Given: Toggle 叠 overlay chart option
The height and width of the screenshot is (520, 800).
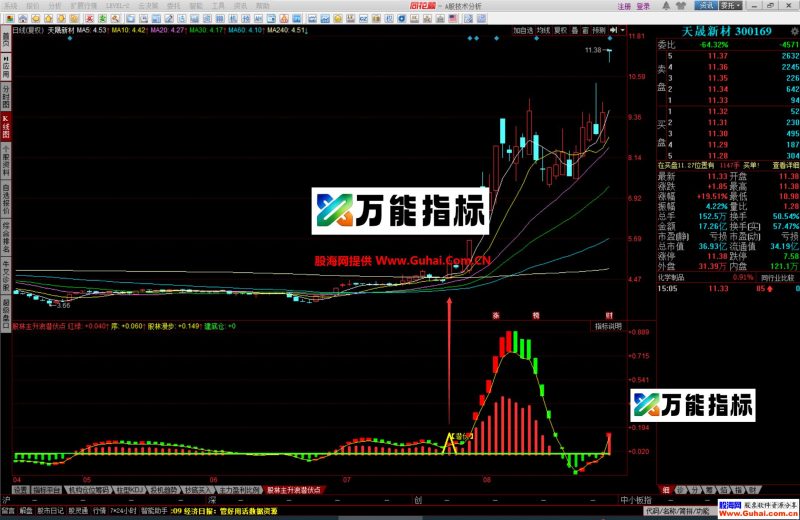Looking at the screenshot, I should point(575,31).
